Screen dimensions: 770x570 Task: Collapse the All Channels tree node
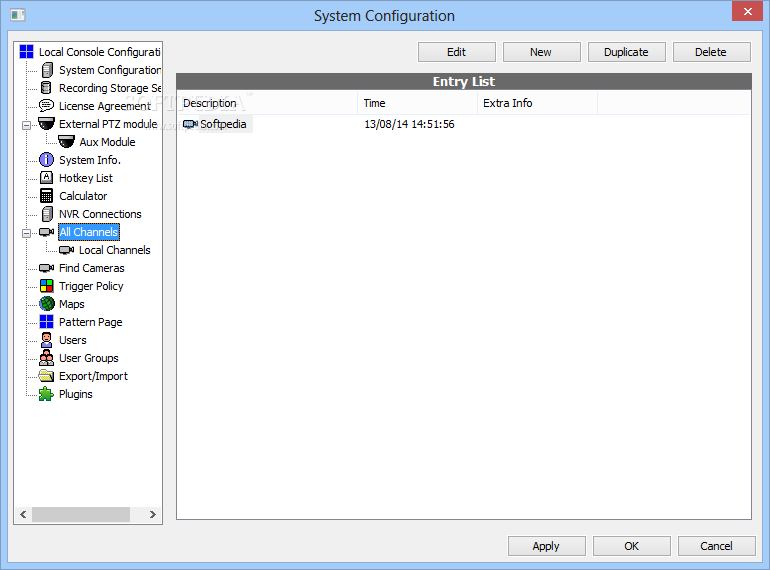tap(27, 234)
